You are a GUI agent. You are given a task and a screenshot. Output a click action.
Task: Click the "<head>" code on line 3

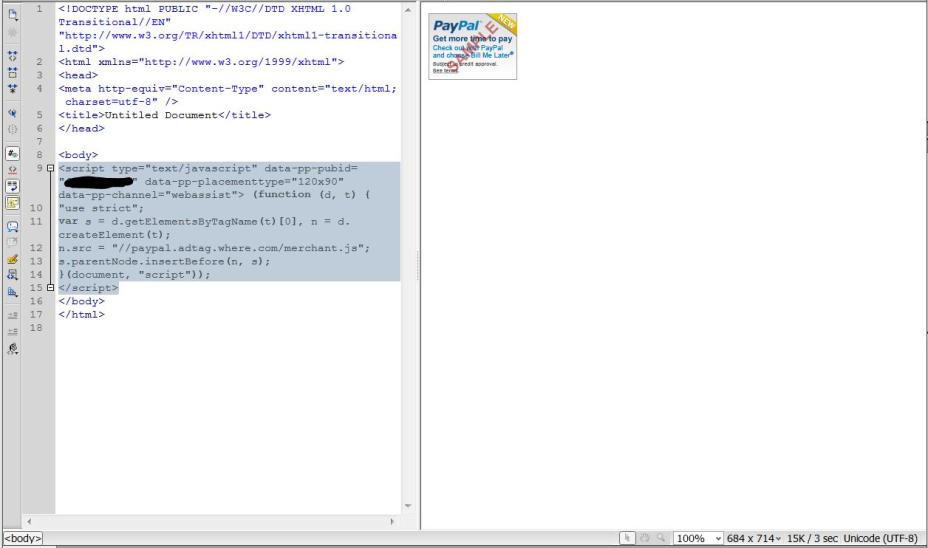pyautogui.click(x=78, y=75)
